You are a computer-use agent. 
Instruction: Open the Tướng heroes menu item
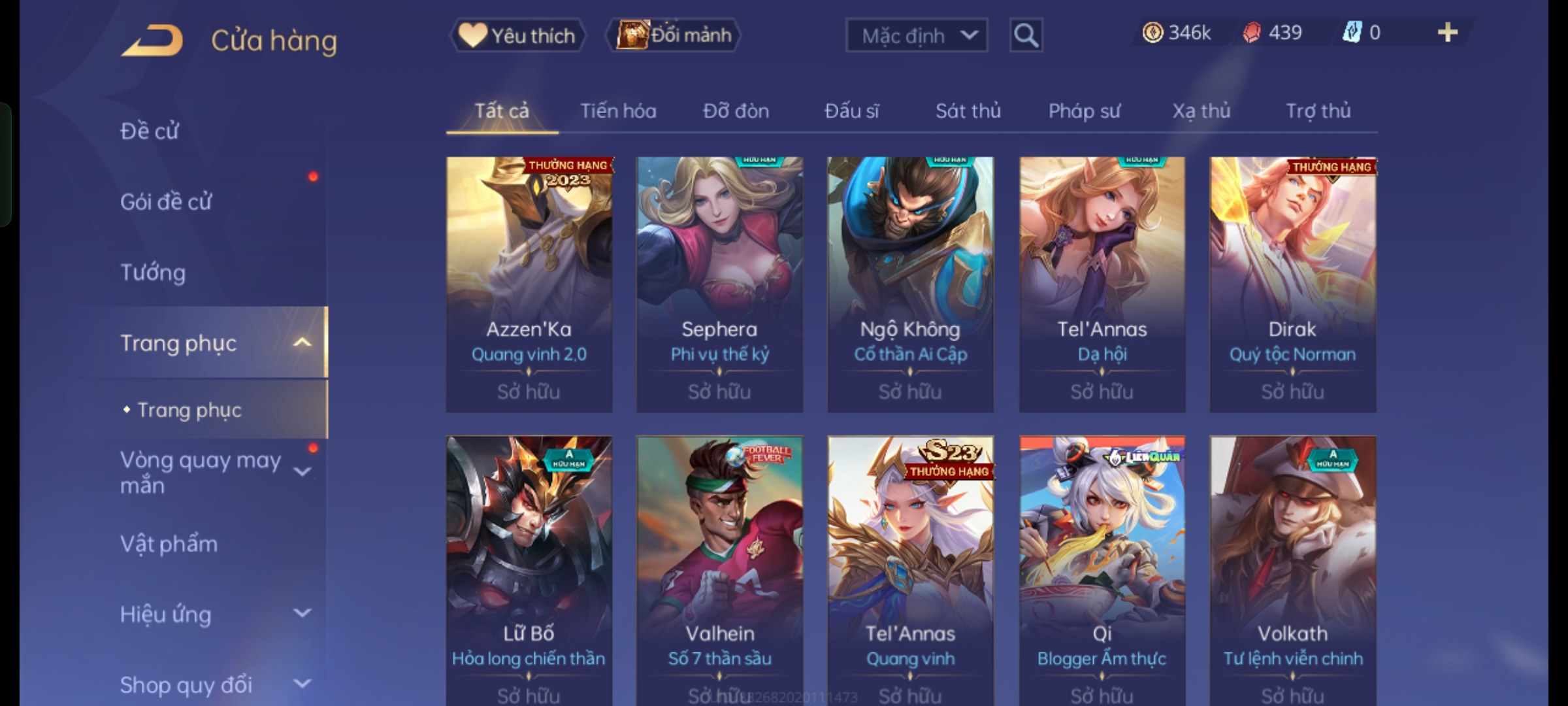tap(153, 272)
